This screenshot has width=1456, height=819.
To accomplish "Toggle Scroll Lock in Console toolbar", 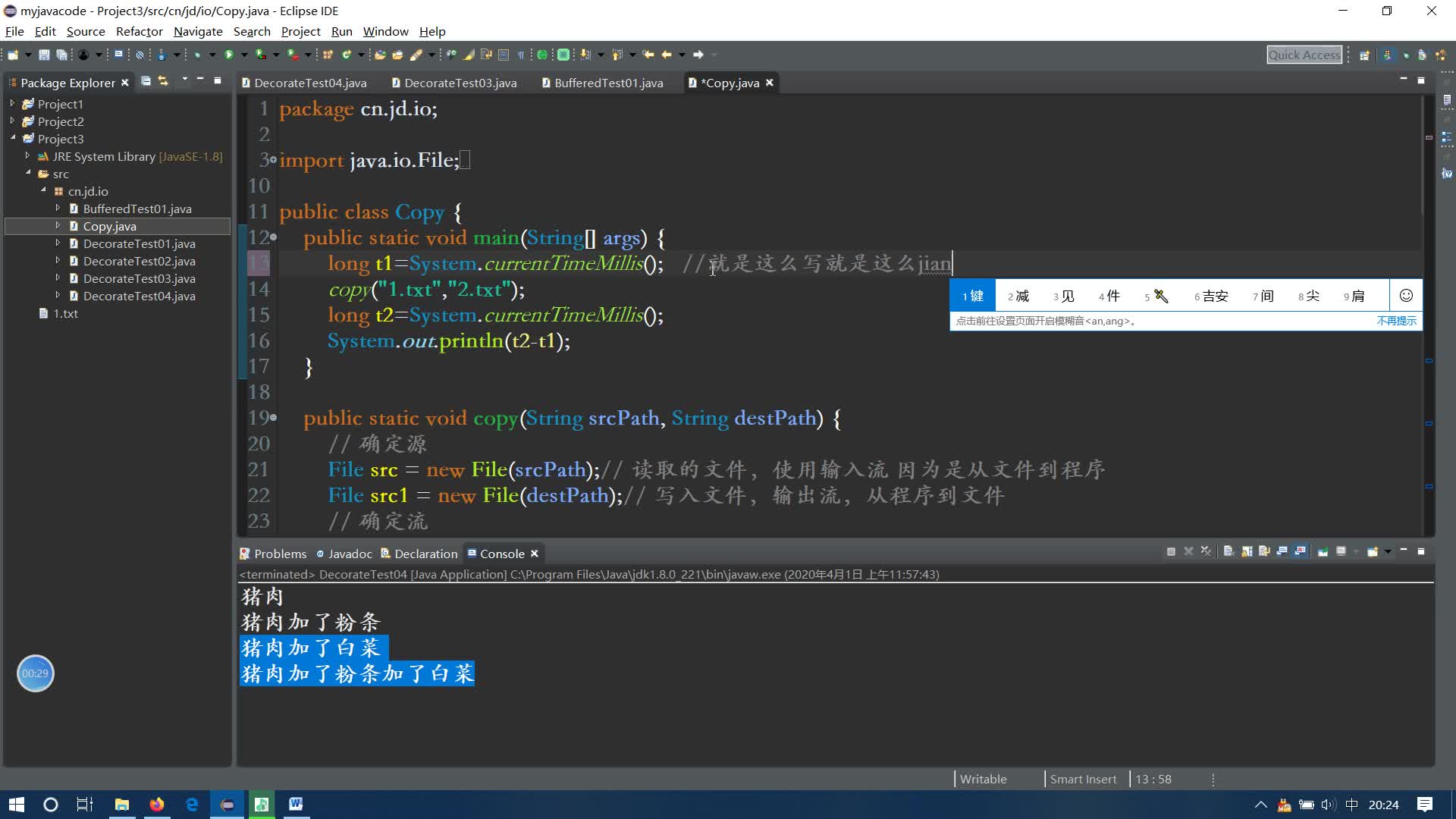I will (x=1247, y=551).
